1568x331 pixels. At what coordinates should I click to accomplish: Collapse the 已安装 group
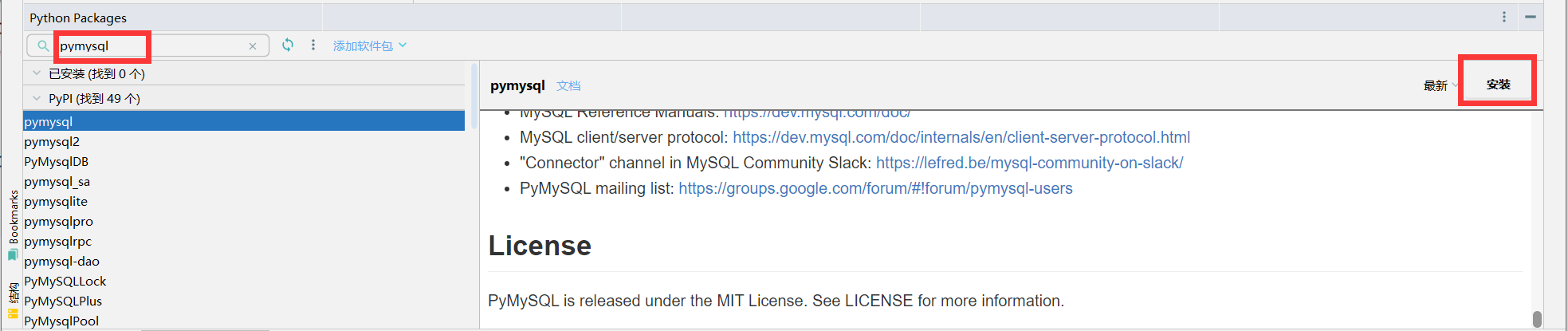coord(37,73)
